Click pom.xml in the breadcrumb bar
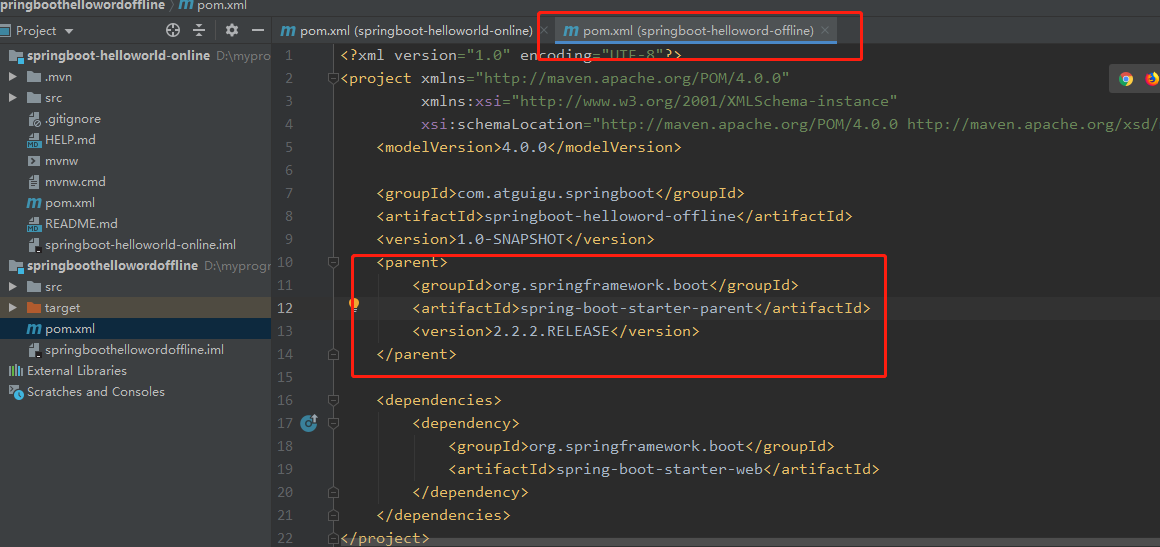The width and height of the screenshot is (1160, 547). pos(213,6)
